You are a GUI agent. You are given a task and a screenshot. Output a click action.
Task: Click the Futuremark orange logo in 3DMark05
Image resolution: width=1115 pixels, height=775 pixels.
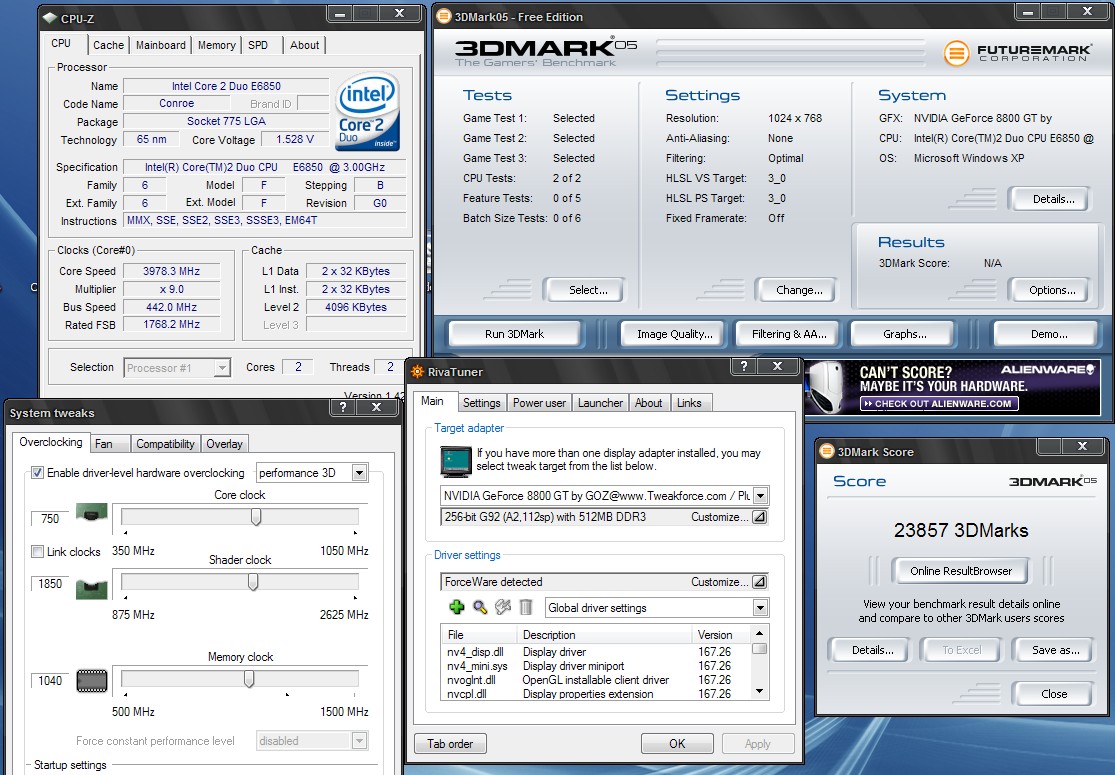[x=956, y=53]
